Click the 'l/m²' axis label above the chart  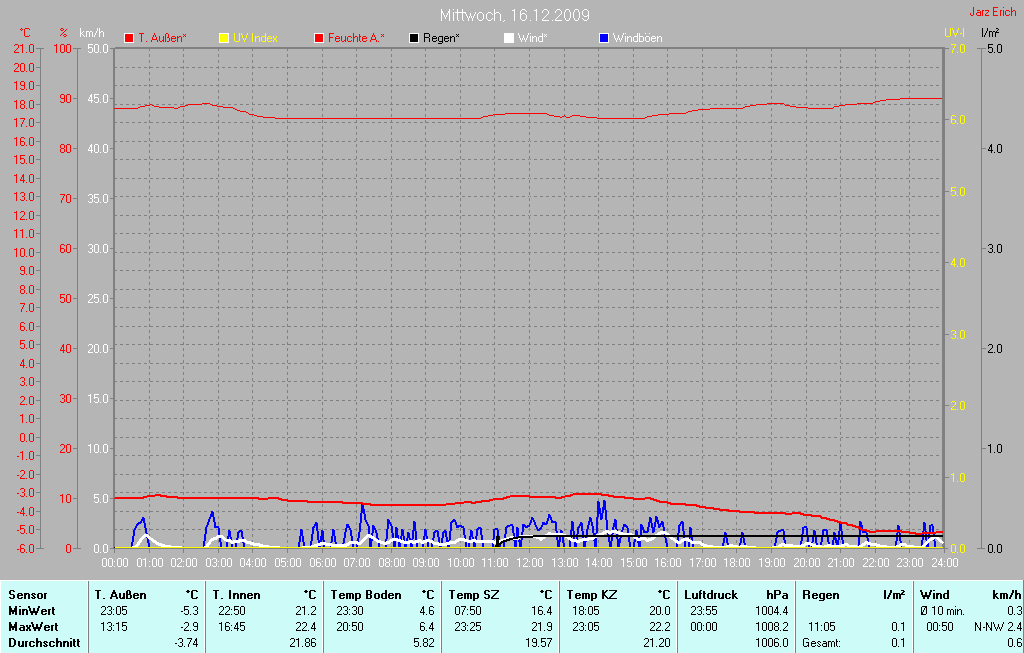point(991,32)
